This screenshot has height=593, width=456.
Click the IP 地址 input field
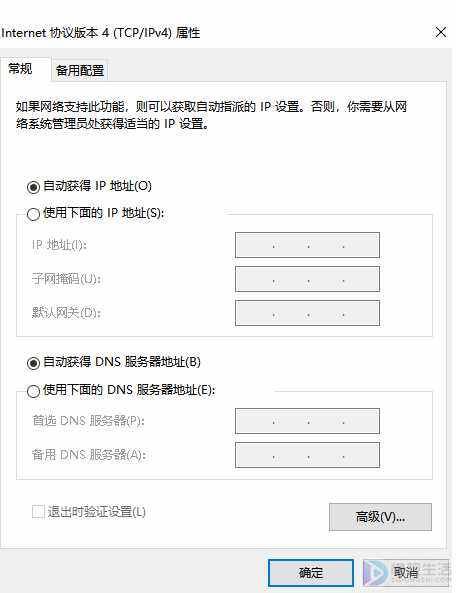click(307, 245)
